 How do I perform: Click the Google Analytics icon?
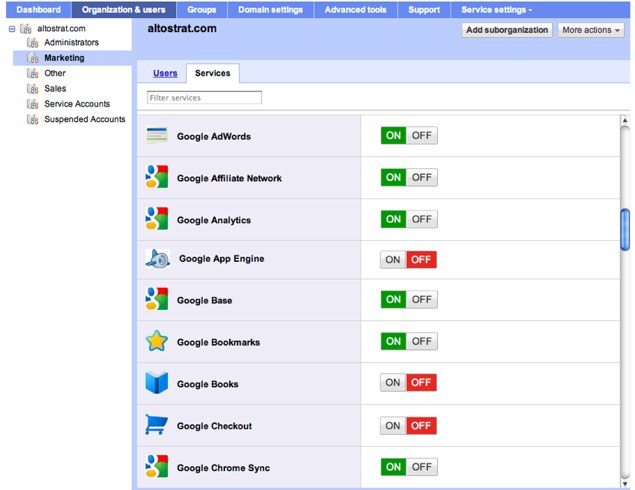coord(157,219)
